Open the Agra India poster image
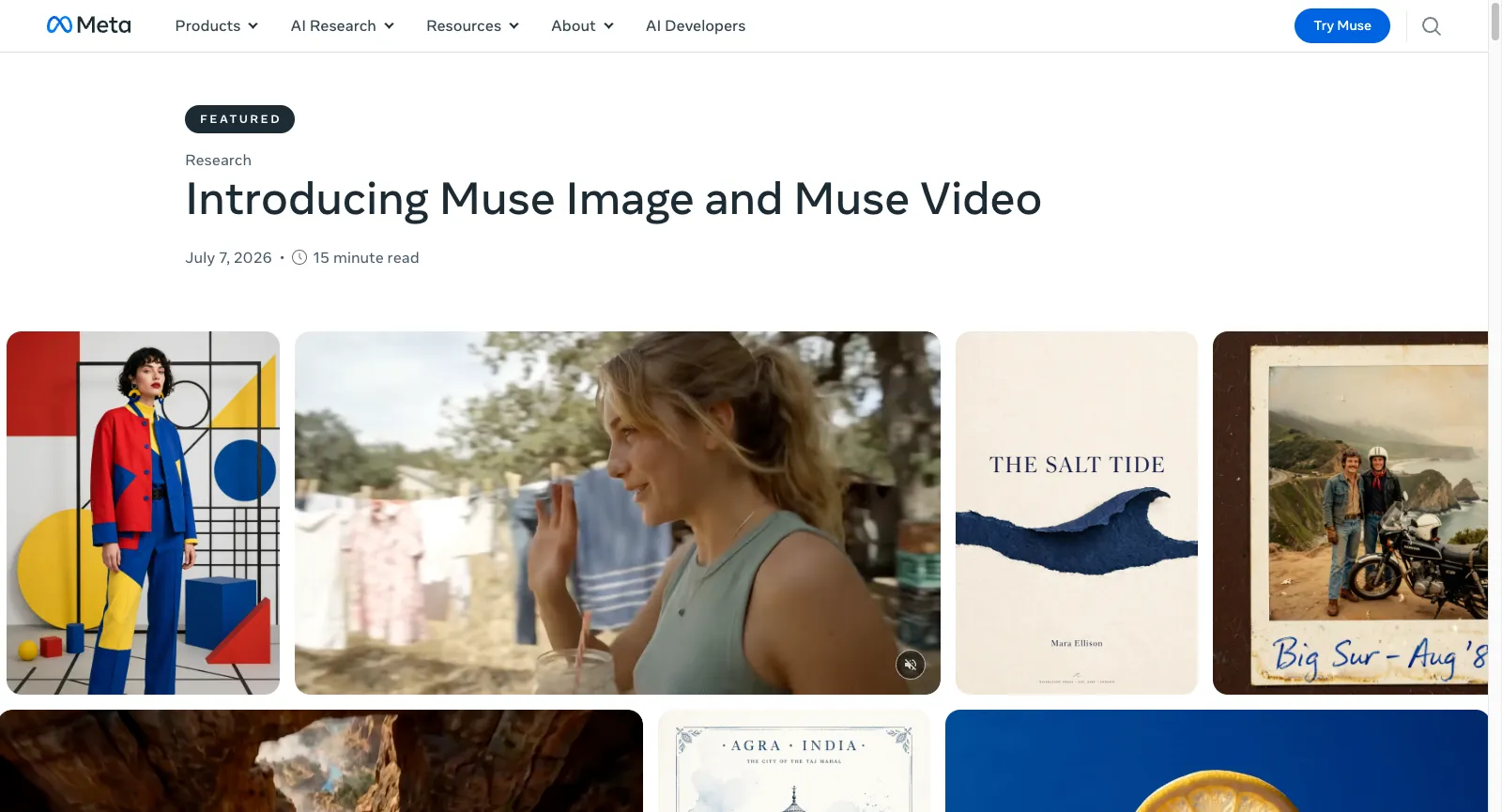1502x812 pixels. click(x=794, y=760)
